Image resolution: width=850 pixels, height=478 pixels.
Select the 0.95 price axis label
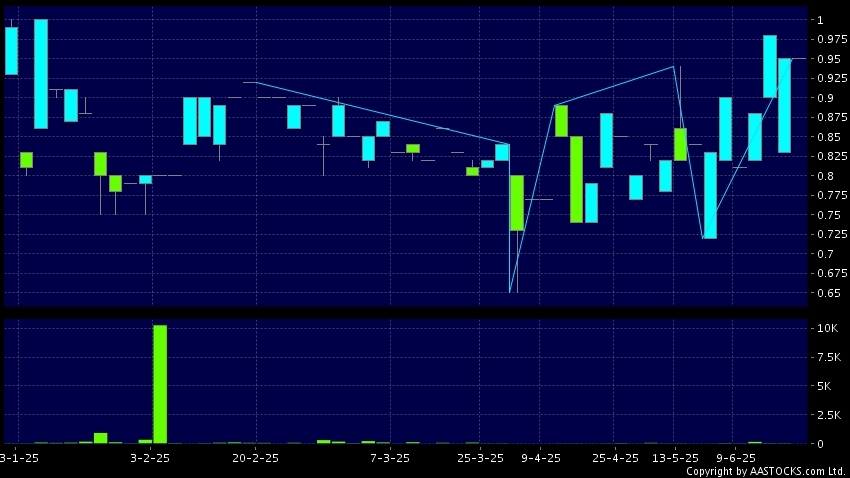tap(829, 59)
